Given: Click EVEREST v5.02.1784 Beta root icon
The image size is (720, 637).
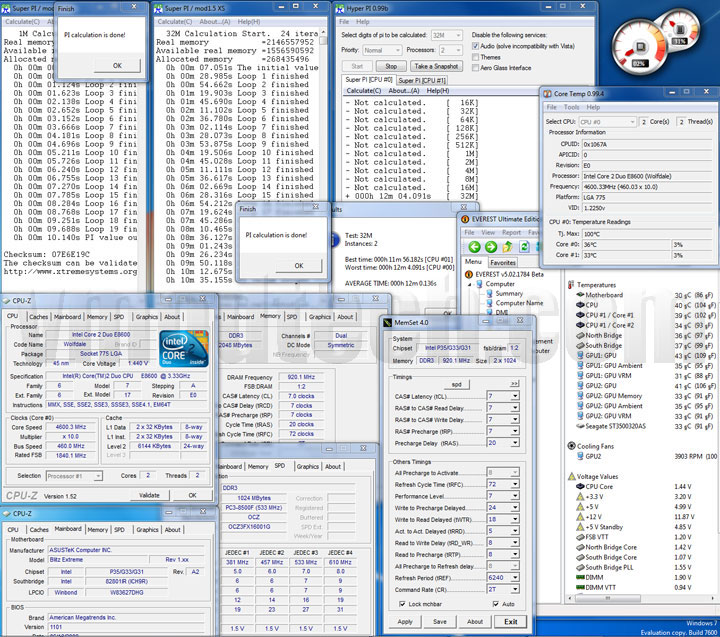Looking at the screenshot, I should [469, 274].
